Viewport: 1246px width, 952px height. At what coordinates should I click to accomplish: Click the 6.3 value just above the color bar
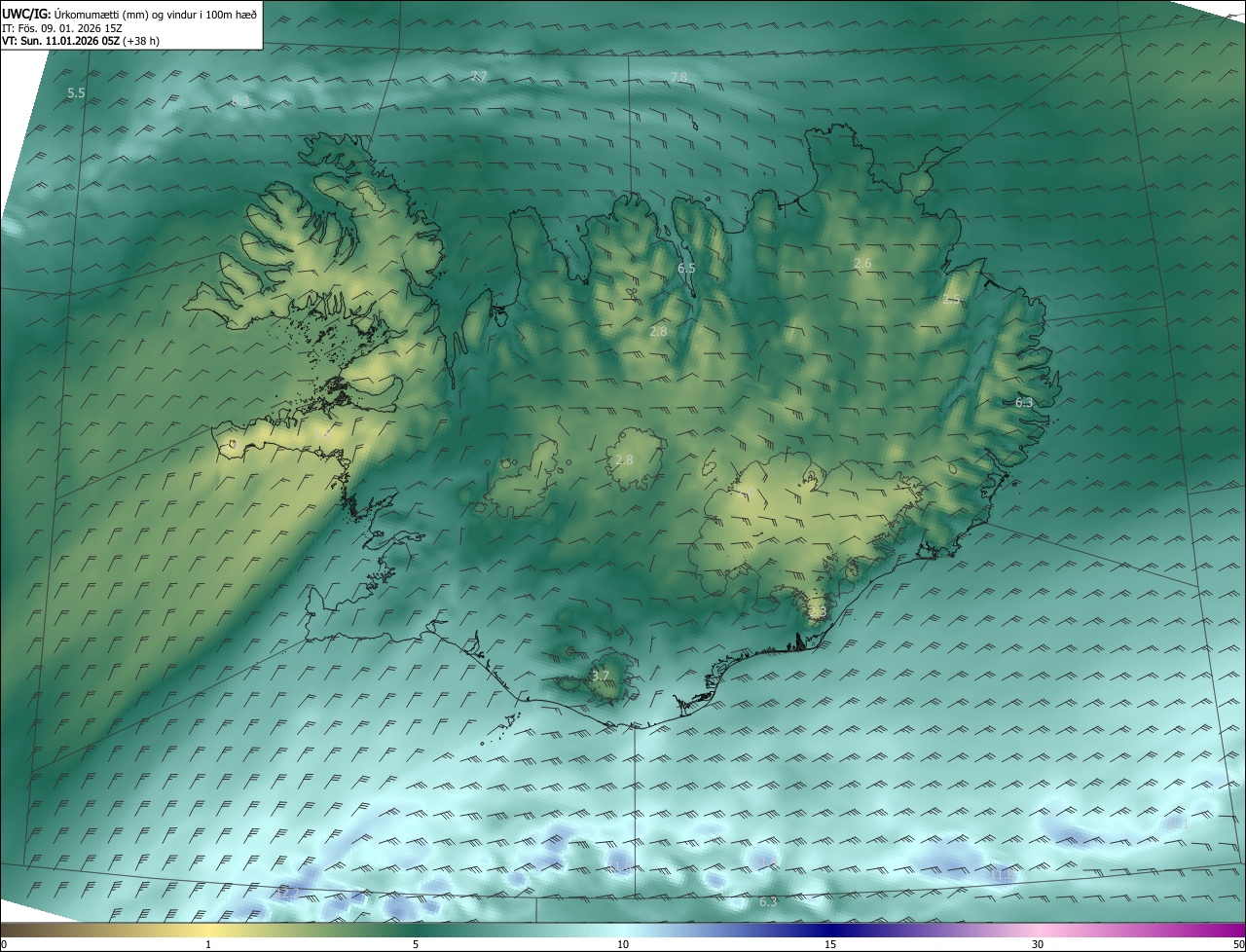(768, 902)
